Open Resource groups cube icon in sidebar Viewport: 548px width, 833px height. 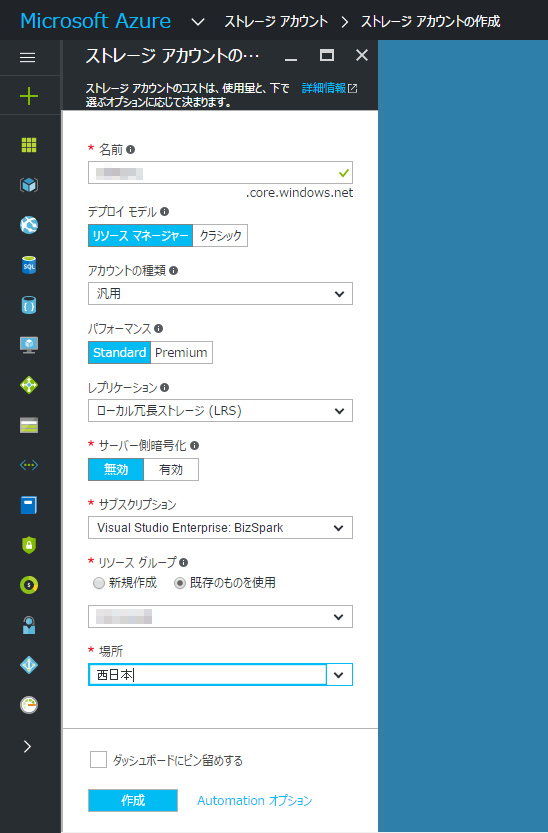pyautogui.click(x=29, y=185)
